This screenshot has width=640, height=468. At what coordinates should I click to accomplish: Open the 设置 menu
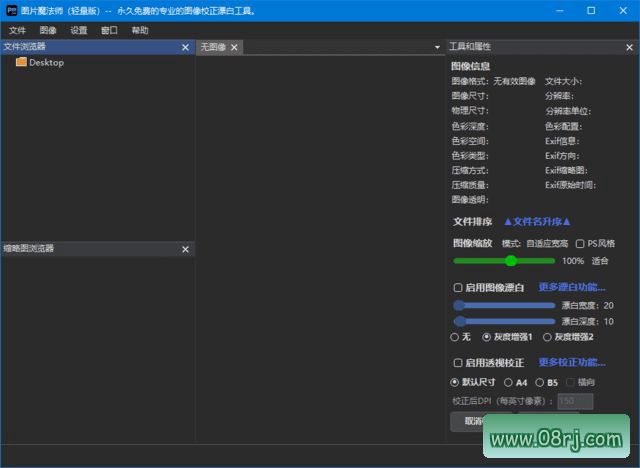[x=78, y=31]
